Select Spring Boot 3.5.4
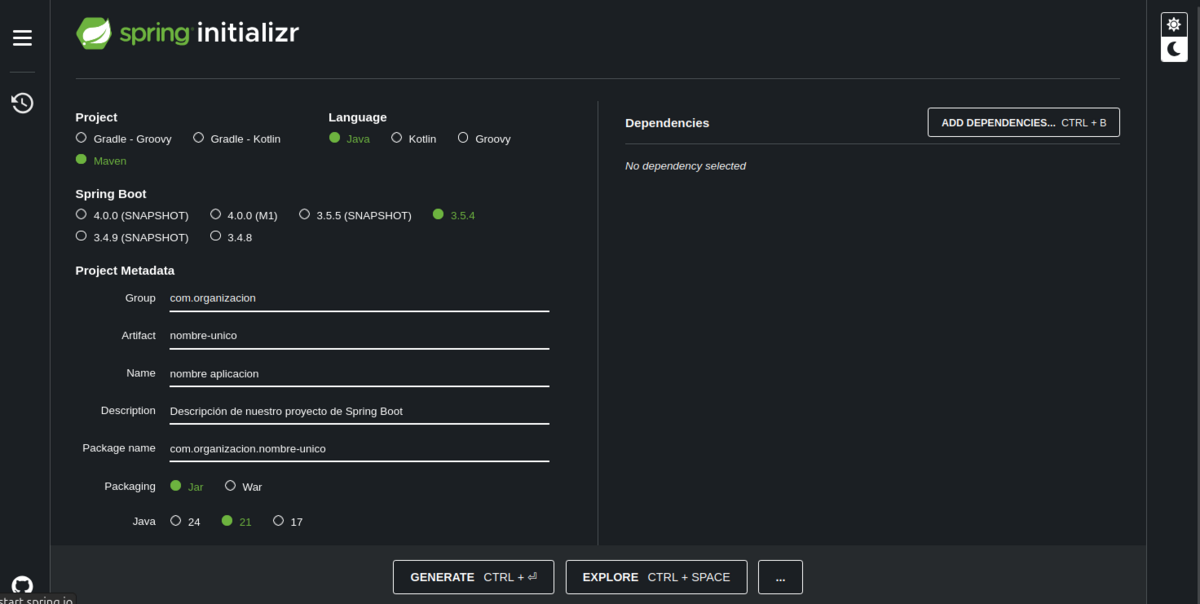This screenshot has height=604, width=1200. click(x=454, y=215)
